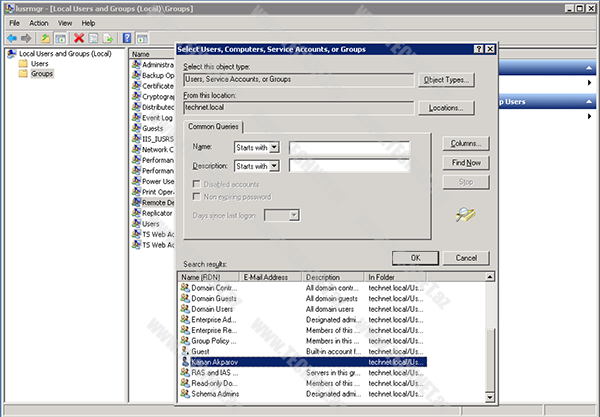Click the Object Types button
600x417 pixels.
(446, 79)
